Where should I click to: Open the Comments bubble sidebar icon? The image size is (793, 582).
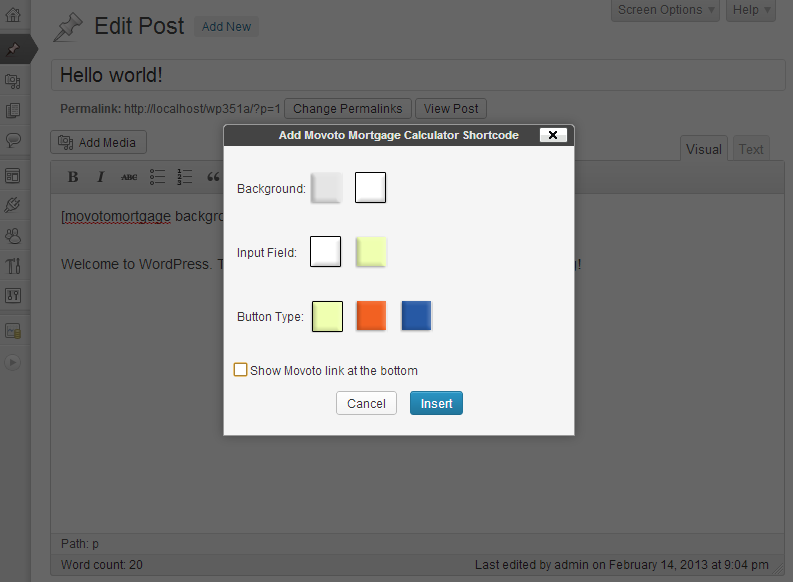coord(13,140)
